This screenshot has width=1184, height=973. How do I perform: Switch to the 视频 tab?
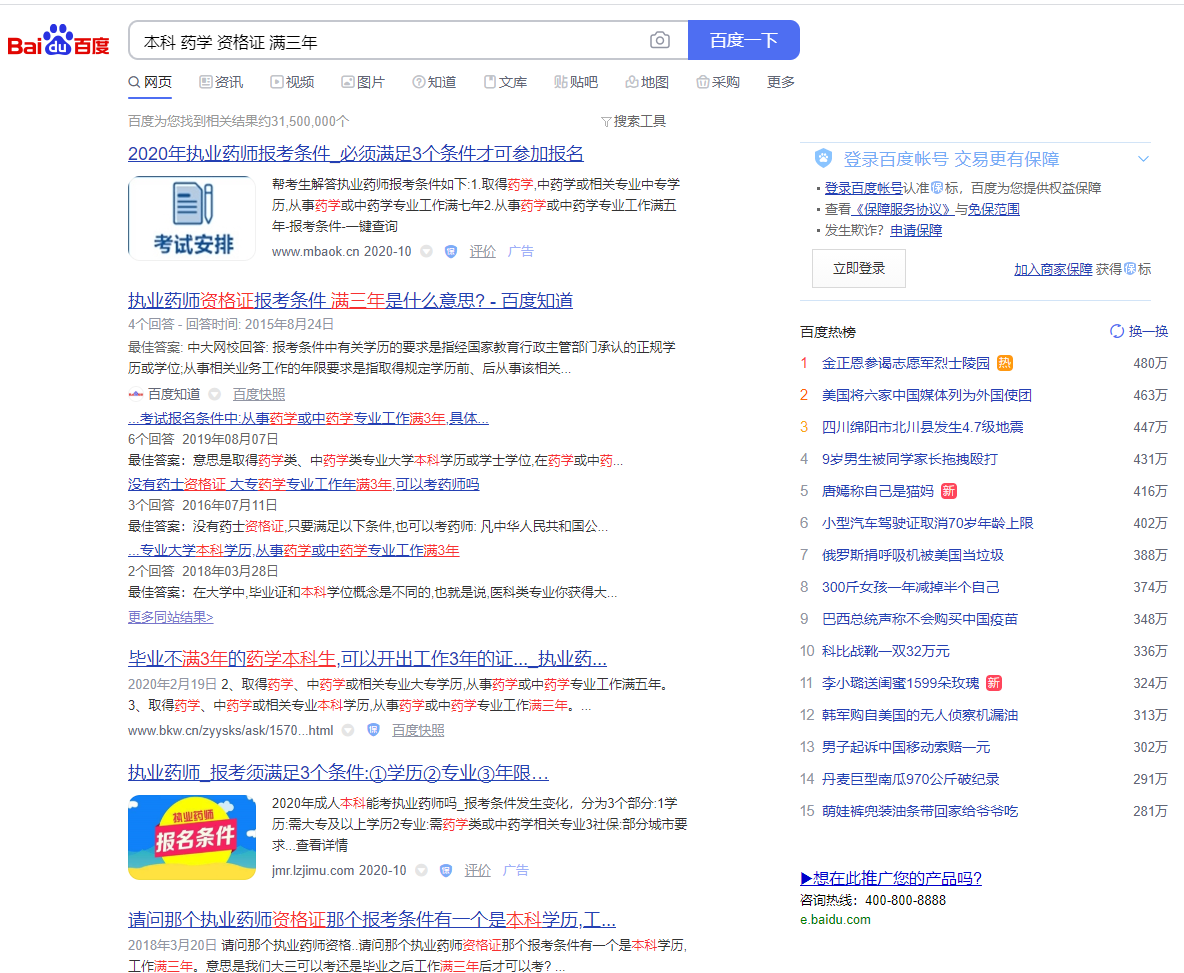point(292,82)
